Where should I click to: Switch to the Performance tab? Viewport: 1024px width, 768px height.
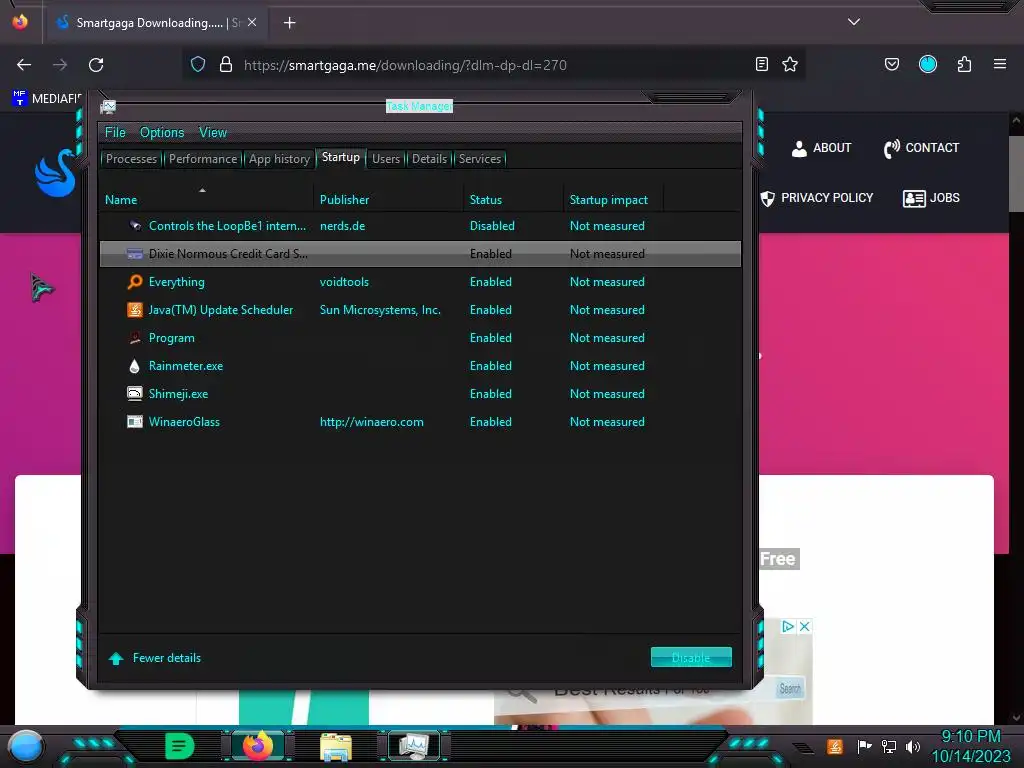click(203, 159)
